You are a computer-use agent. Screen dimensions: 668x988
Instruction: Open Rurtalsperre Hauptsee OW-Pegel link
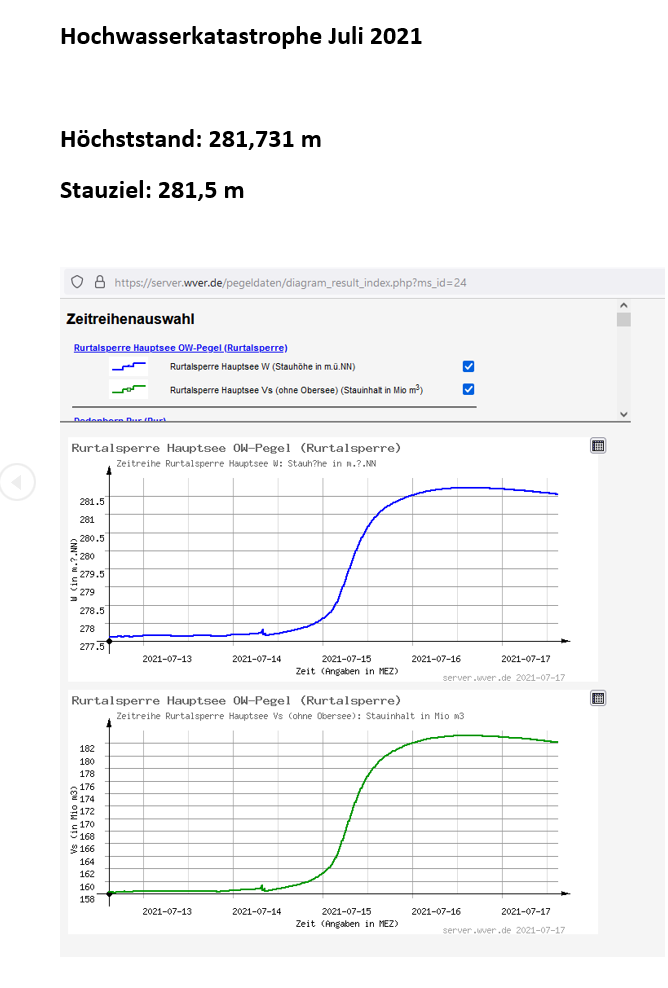(x=180, y=348)
